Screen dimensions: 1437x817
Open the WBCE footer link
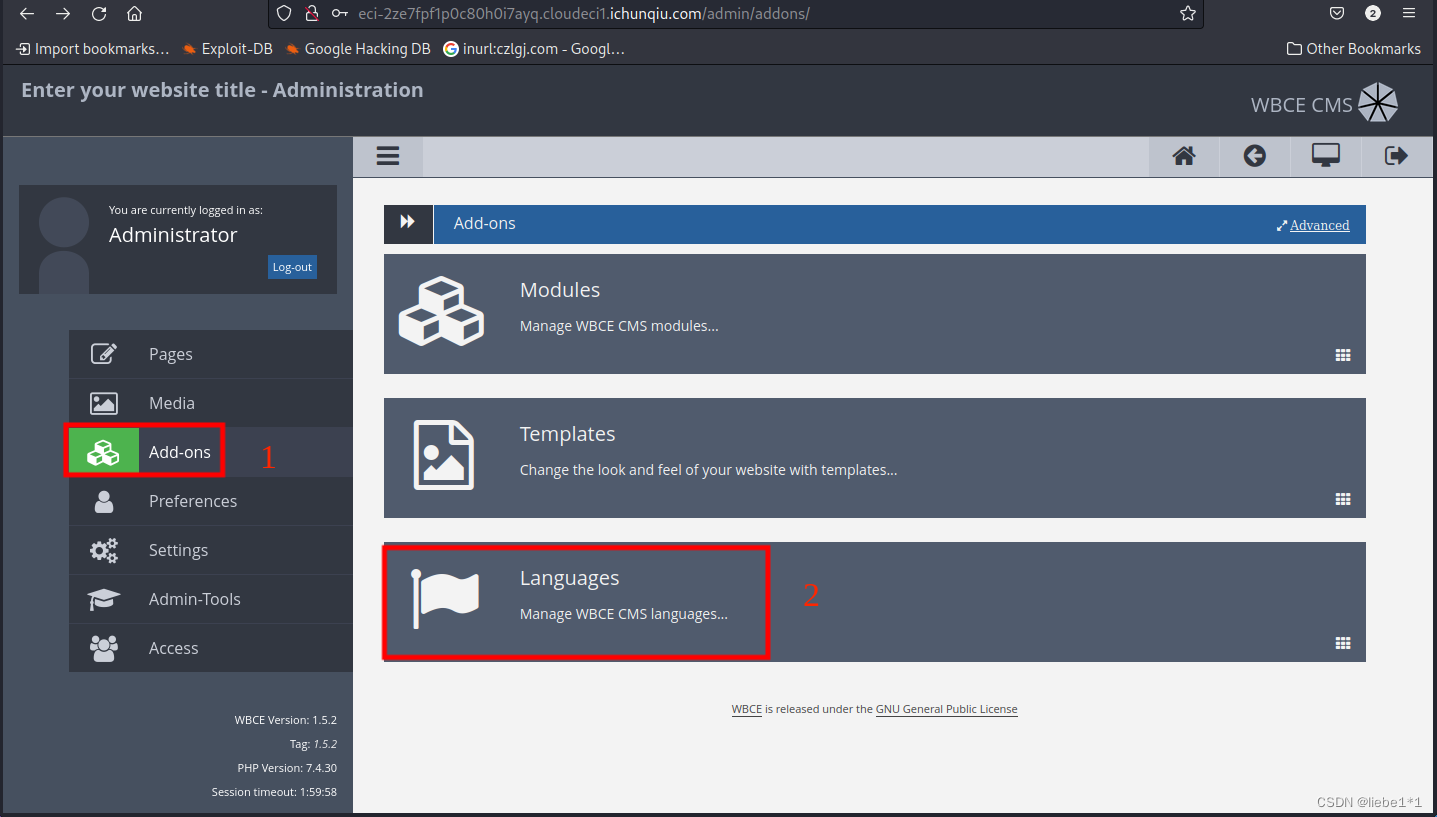[746, 709]
